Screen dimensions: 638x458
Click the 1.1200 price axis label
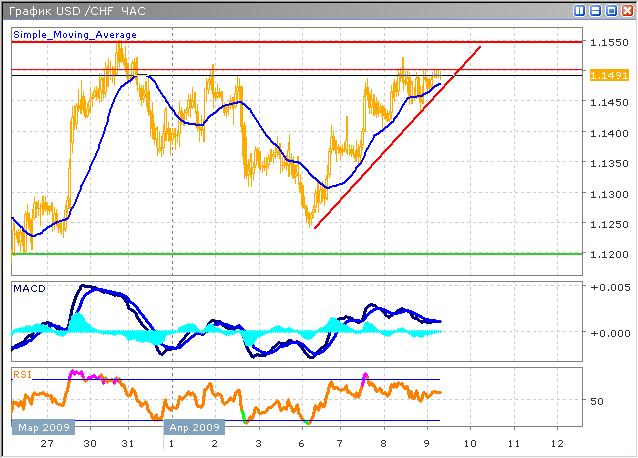point(608,254)
